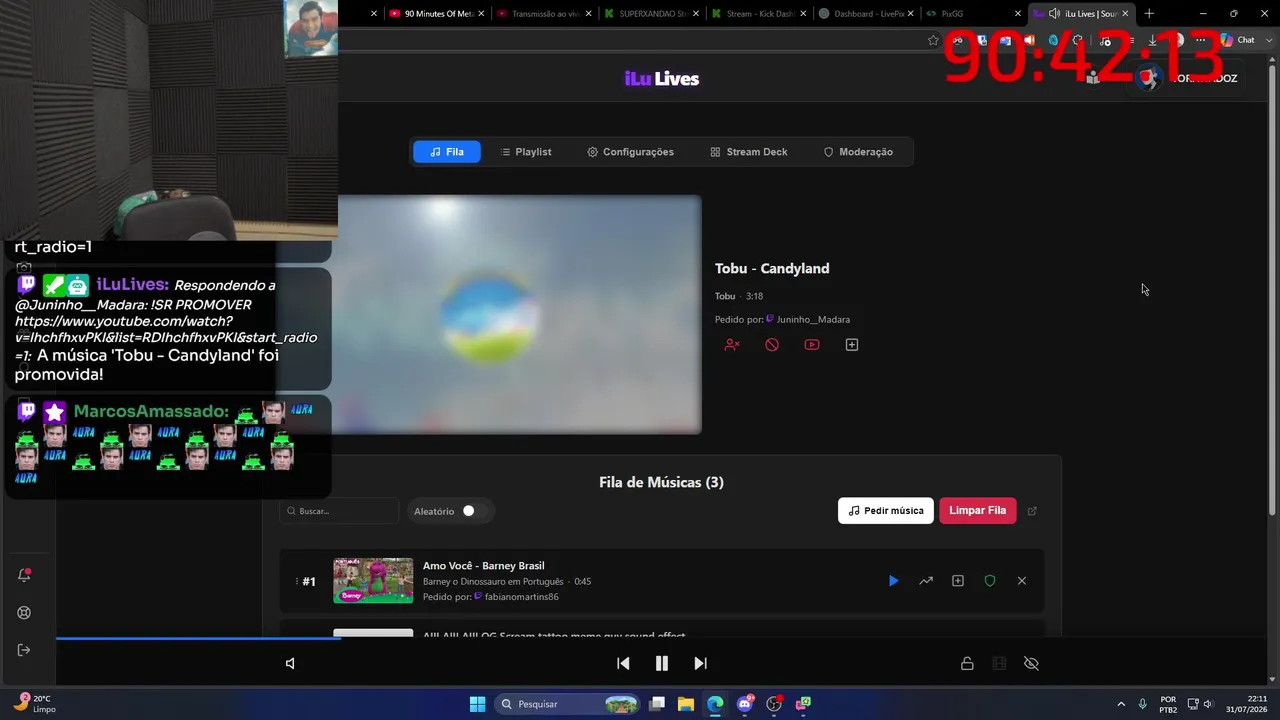Click the remove-user icon for Tobu - Candyland
Screen dimensions: 1280x720
coord(732,345)
